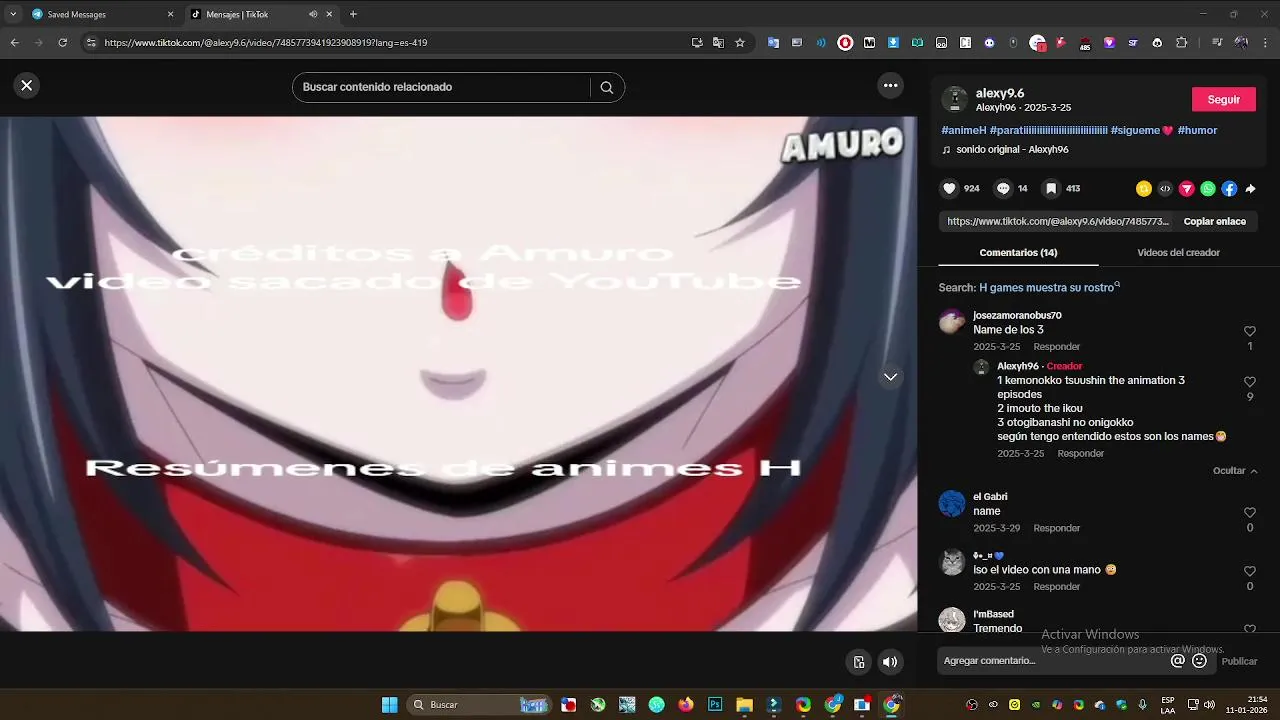1280x720 pixels.
Task: Open File Explorer from taskbar
Action: (x=744, y=705)
